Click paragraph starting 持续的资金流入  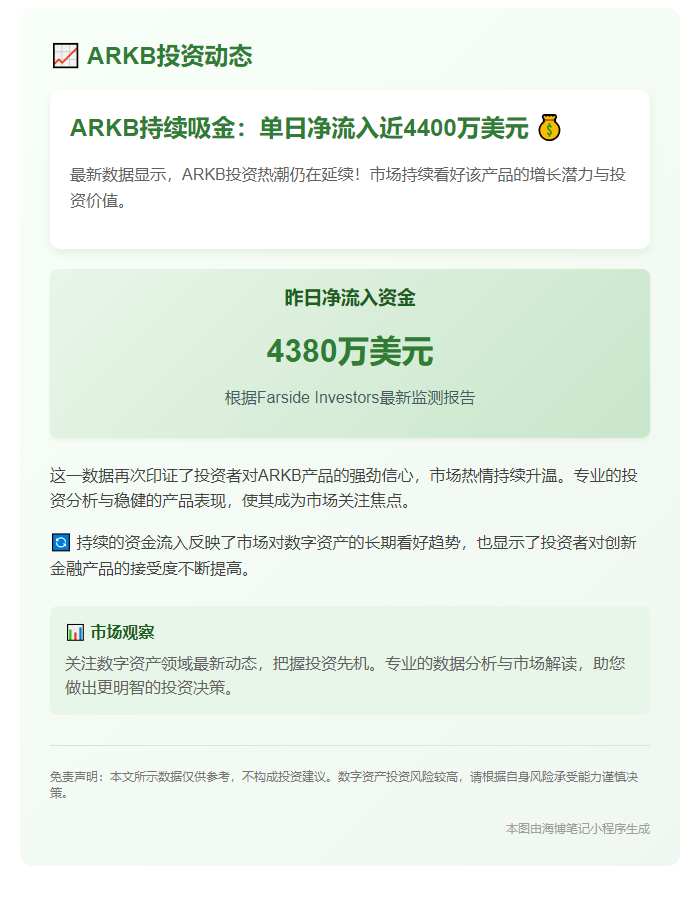pos(344,555)
